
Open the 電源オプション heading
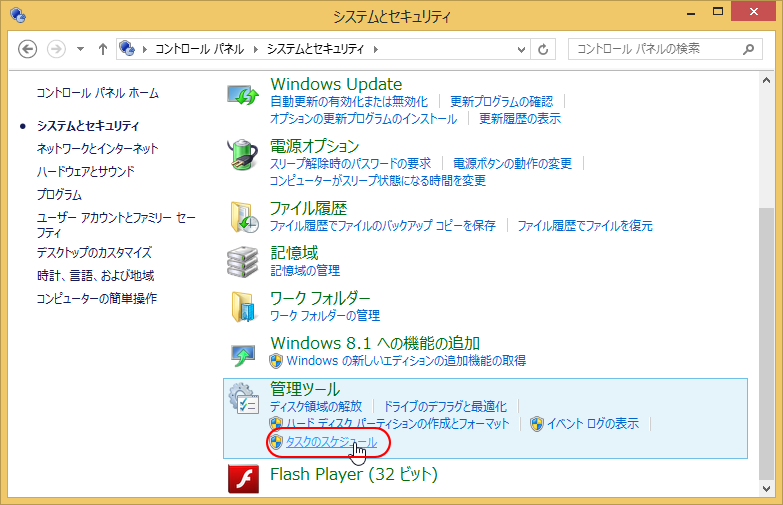coord(315,146)
